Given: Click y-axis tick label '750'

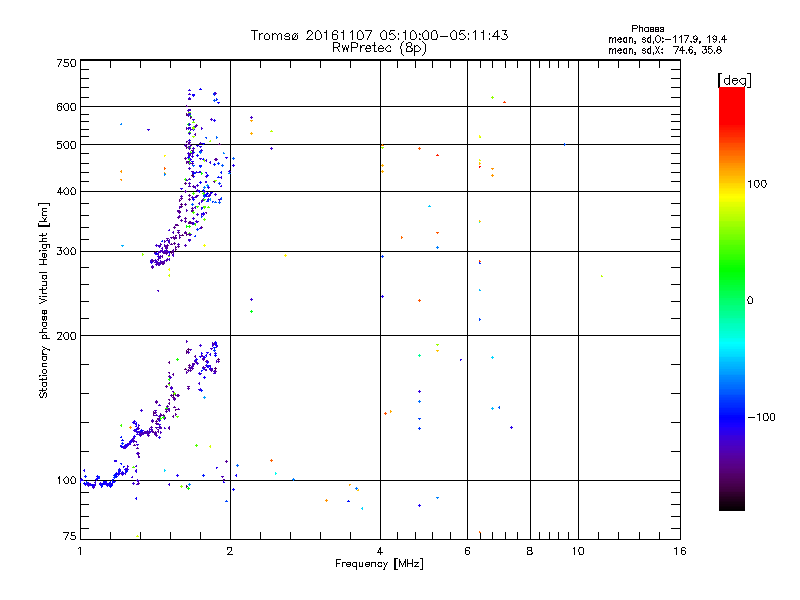Looking at the screenshot, I should (66, 63).
